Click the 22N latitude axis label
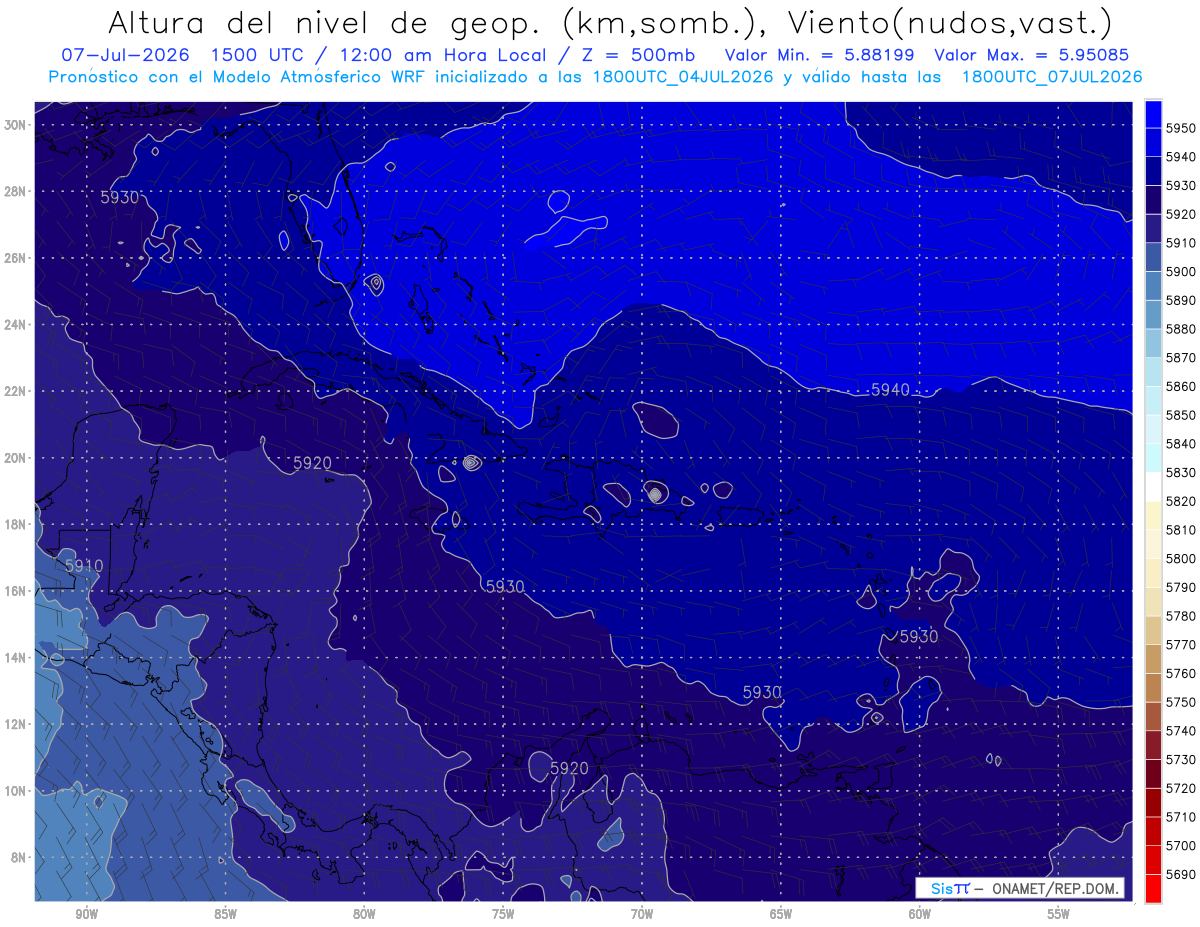The image size is (1200, 927). [16, 391]
